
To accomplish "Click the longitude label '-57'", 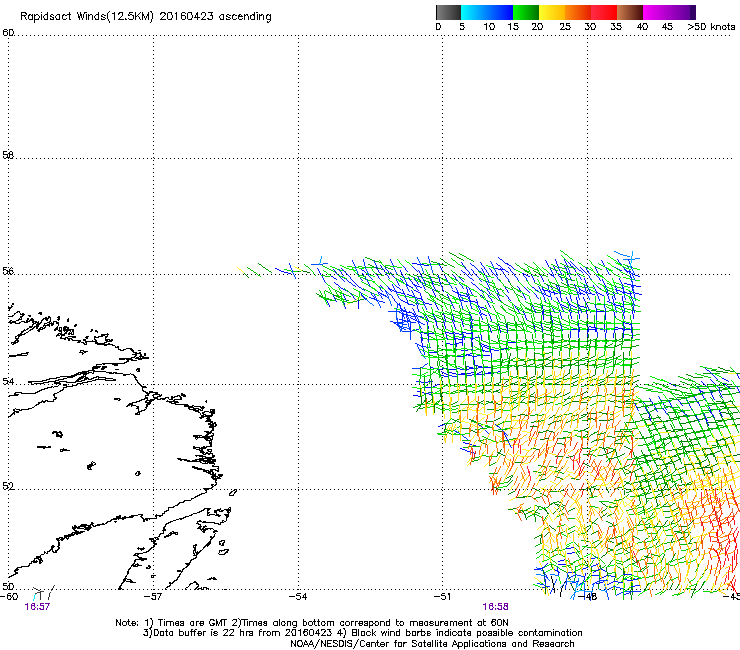I will point(152,596).
